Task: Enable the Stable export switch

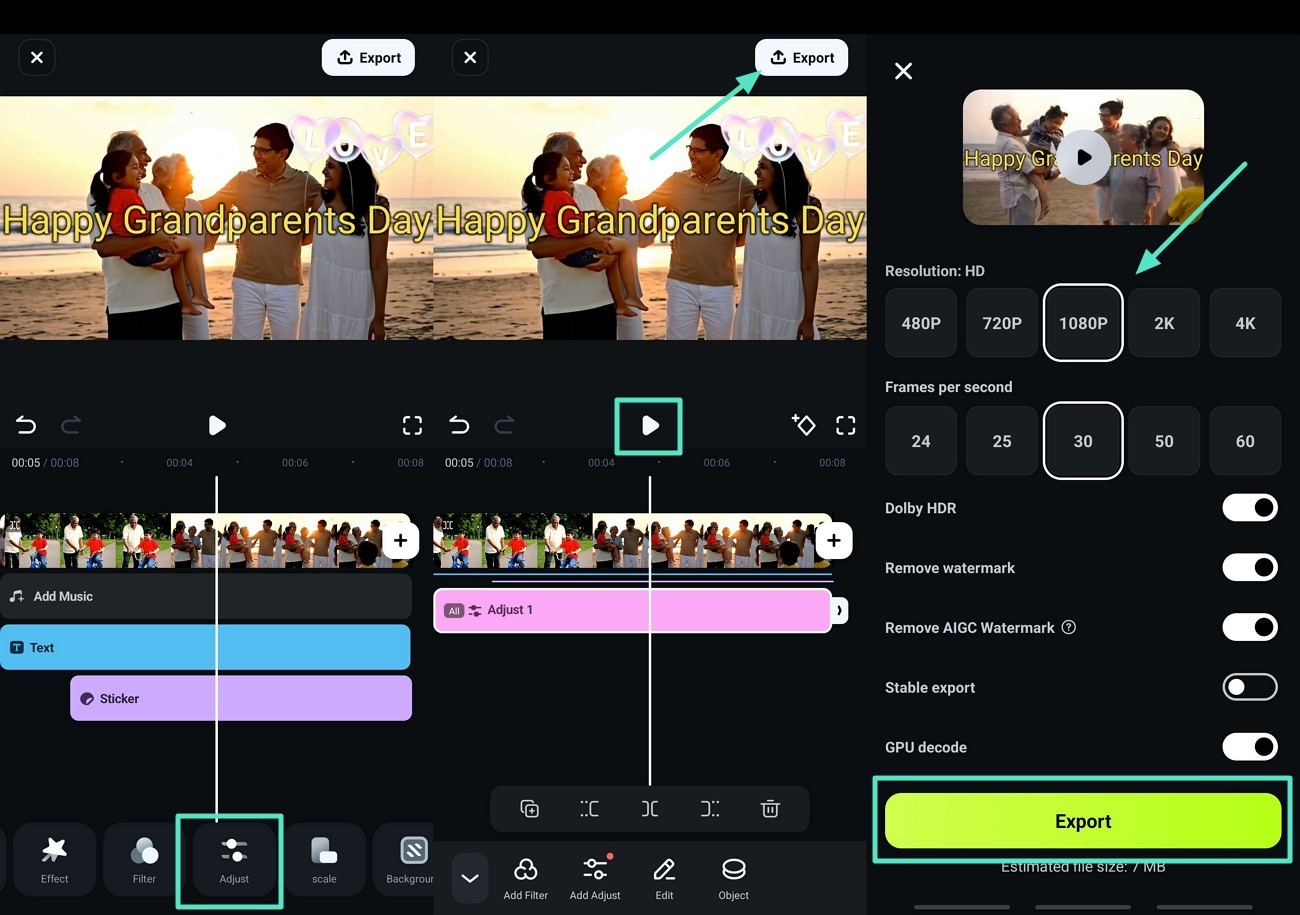Action: pyautogui.click(x=1250, y=687)
